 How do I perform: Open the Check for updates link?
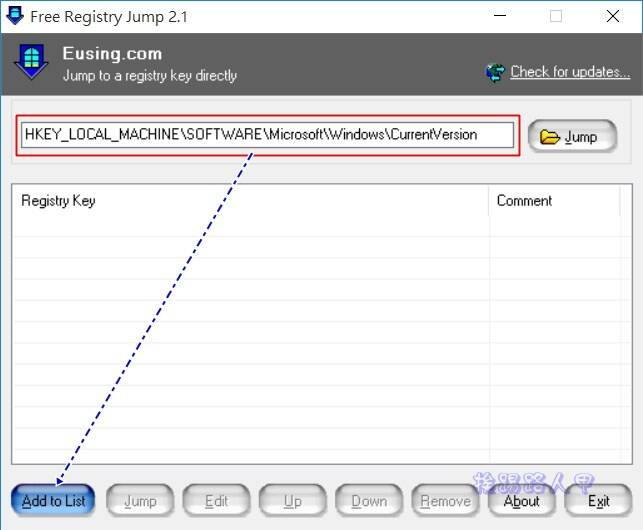[570, 72]
